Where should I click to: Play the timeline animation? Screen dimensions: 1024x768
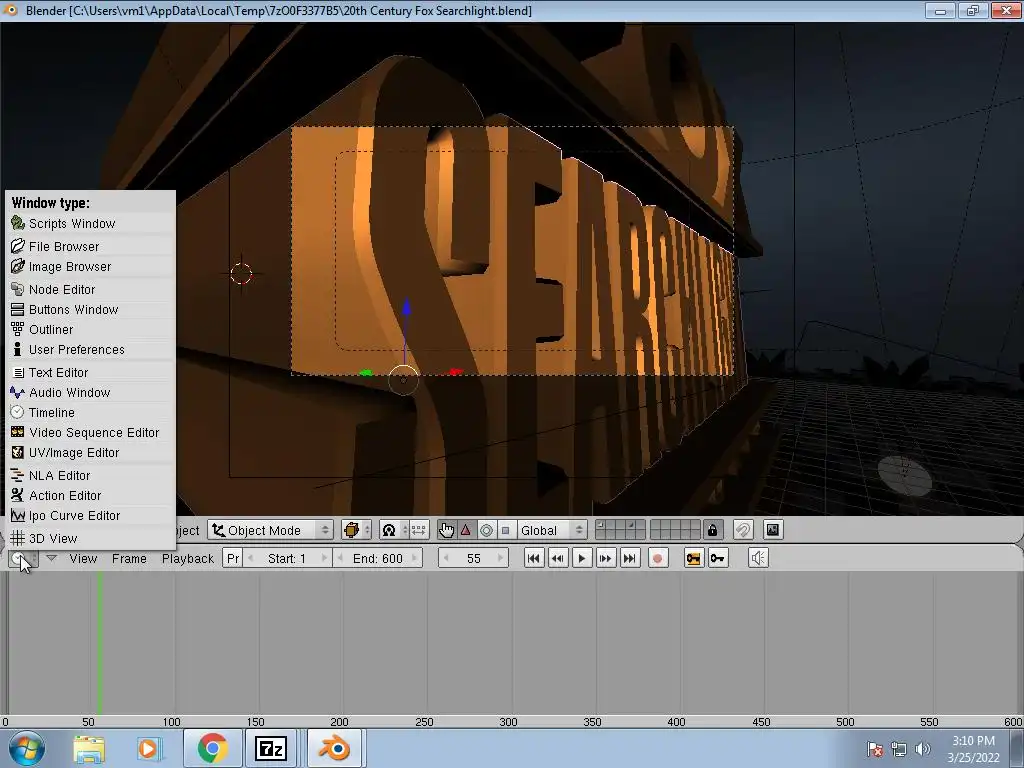[582, 558]
